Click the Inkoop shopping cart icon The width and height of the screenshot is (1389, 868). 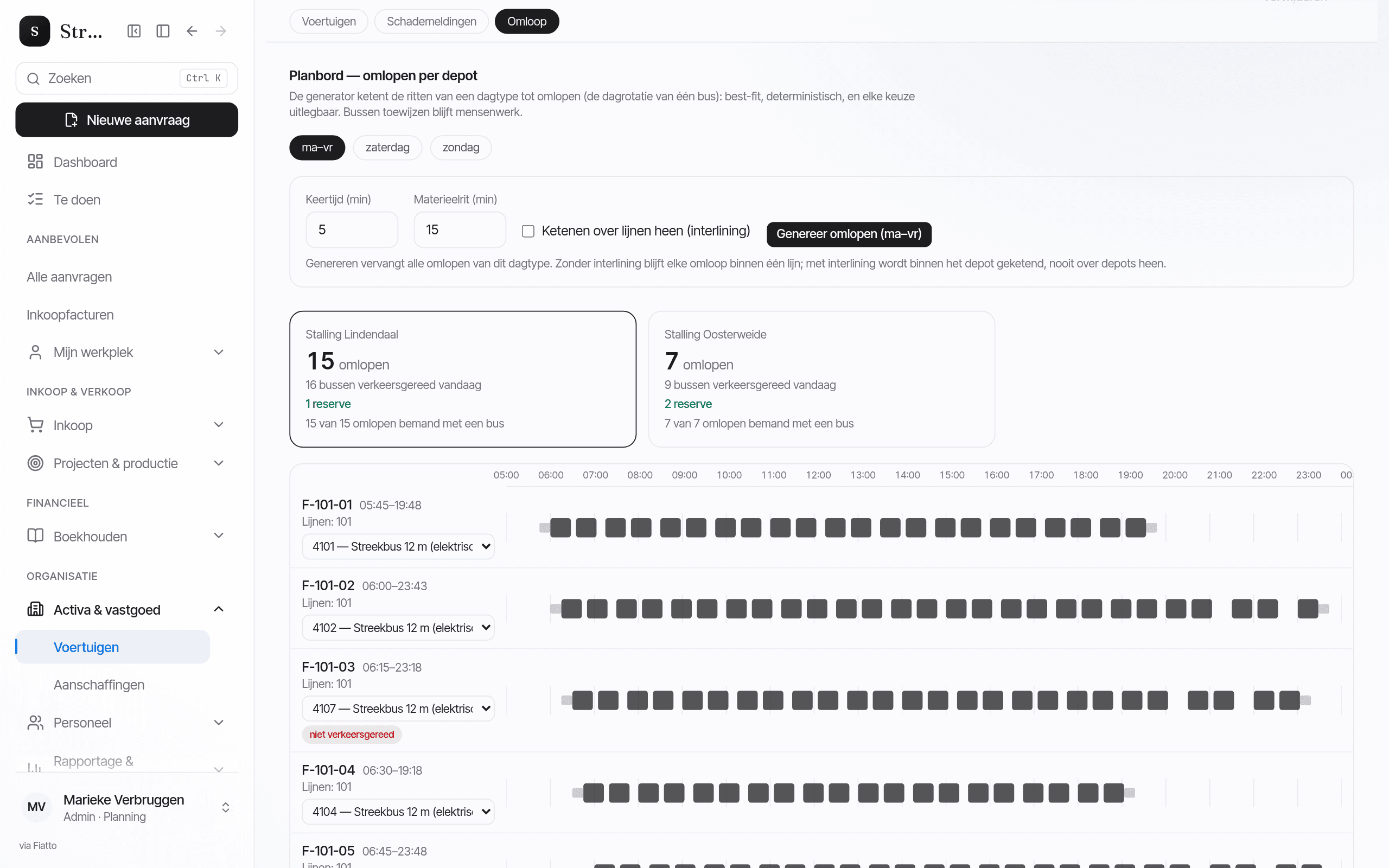click(x=36, y=425)
